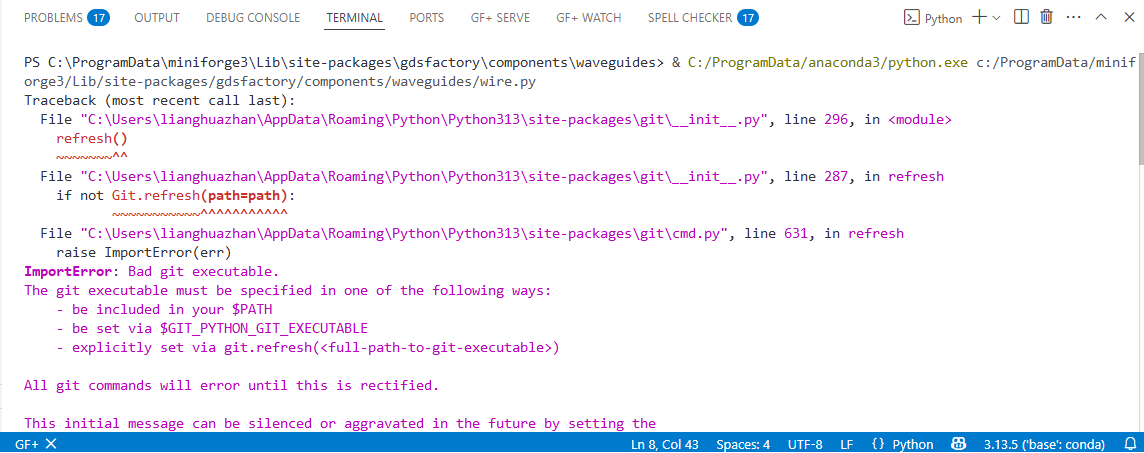Change file encoding UTF-8
The width and height of the screenshot is (1144, 453).
click(x=805, y=444)
